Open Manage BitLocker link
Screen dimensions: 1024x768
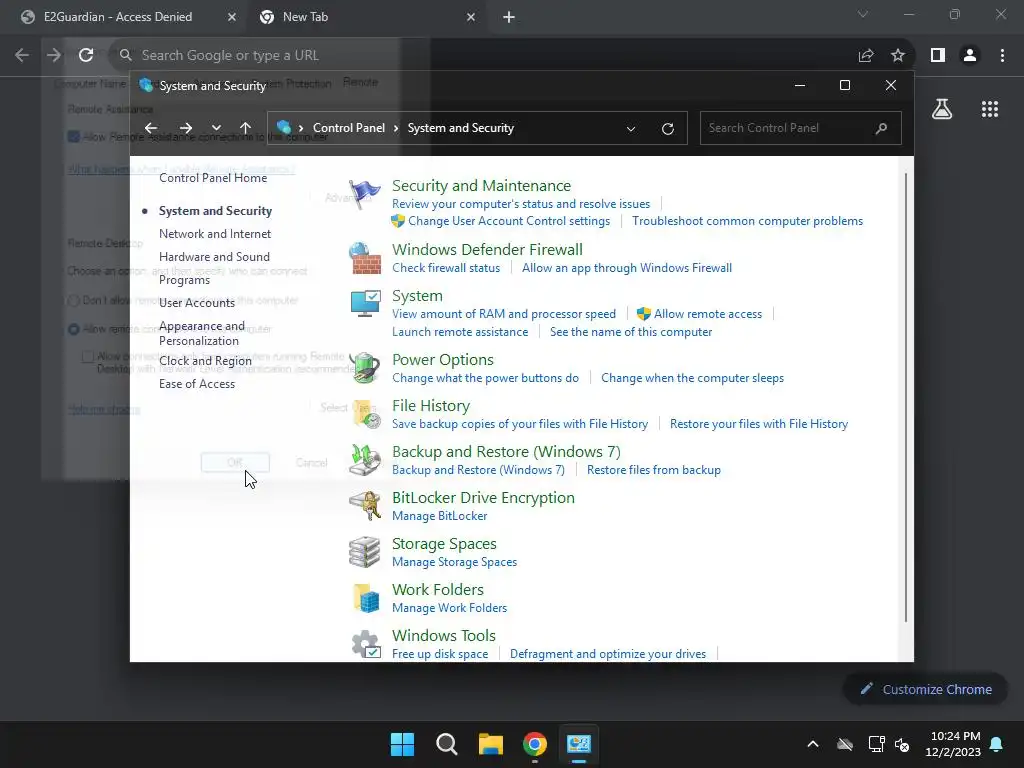coord(440,516)
